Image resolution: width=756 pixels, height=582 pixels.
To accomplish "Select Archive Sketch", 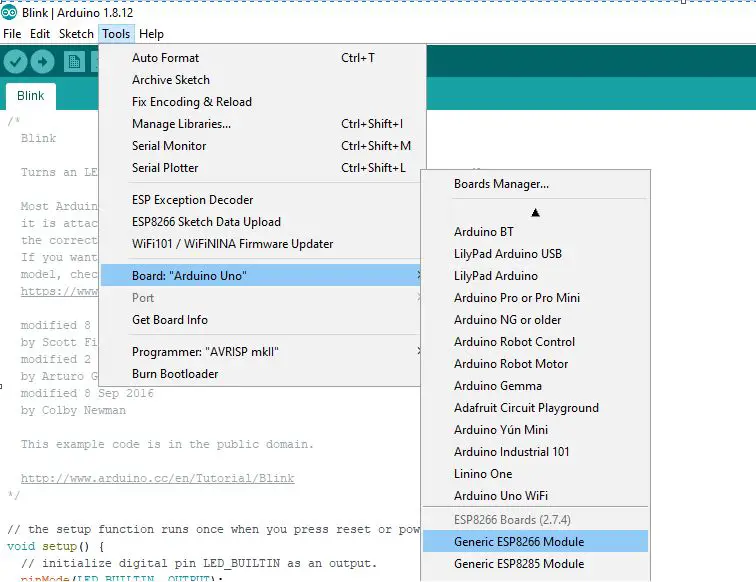I will click(x=262, y=80).
